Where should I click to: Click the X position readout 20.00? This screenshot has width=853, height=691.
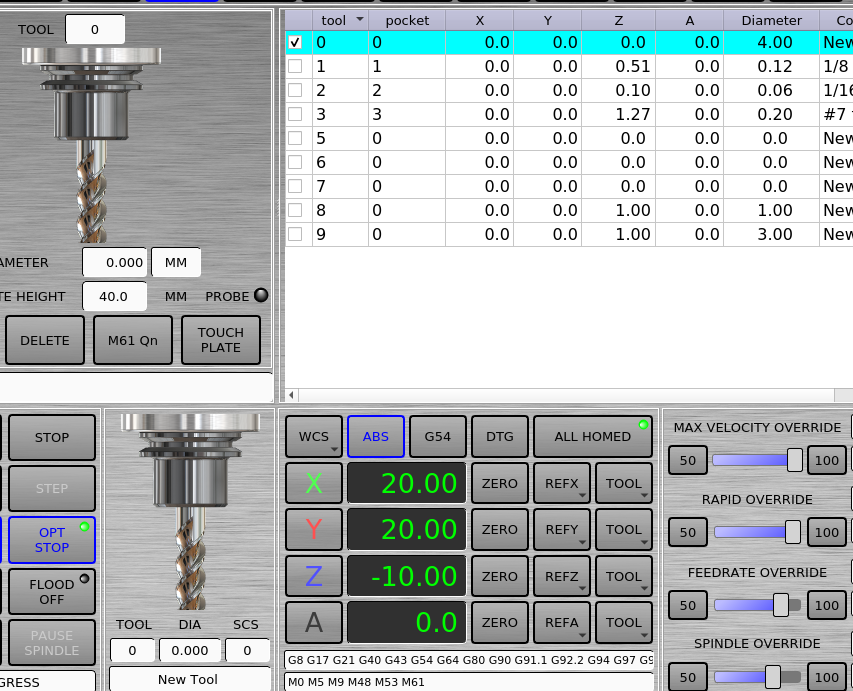click(x=406, y=483)
